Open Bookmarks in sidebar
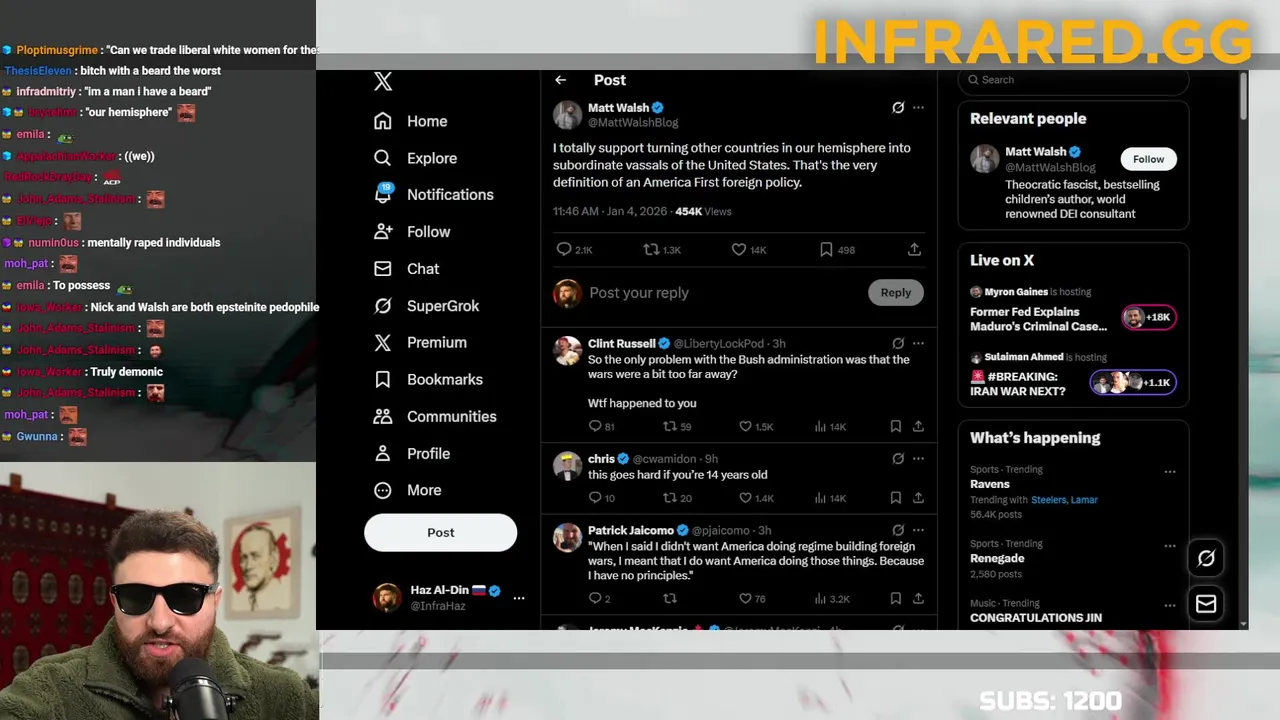This screenshot has height=720, width=1280. 428,379
